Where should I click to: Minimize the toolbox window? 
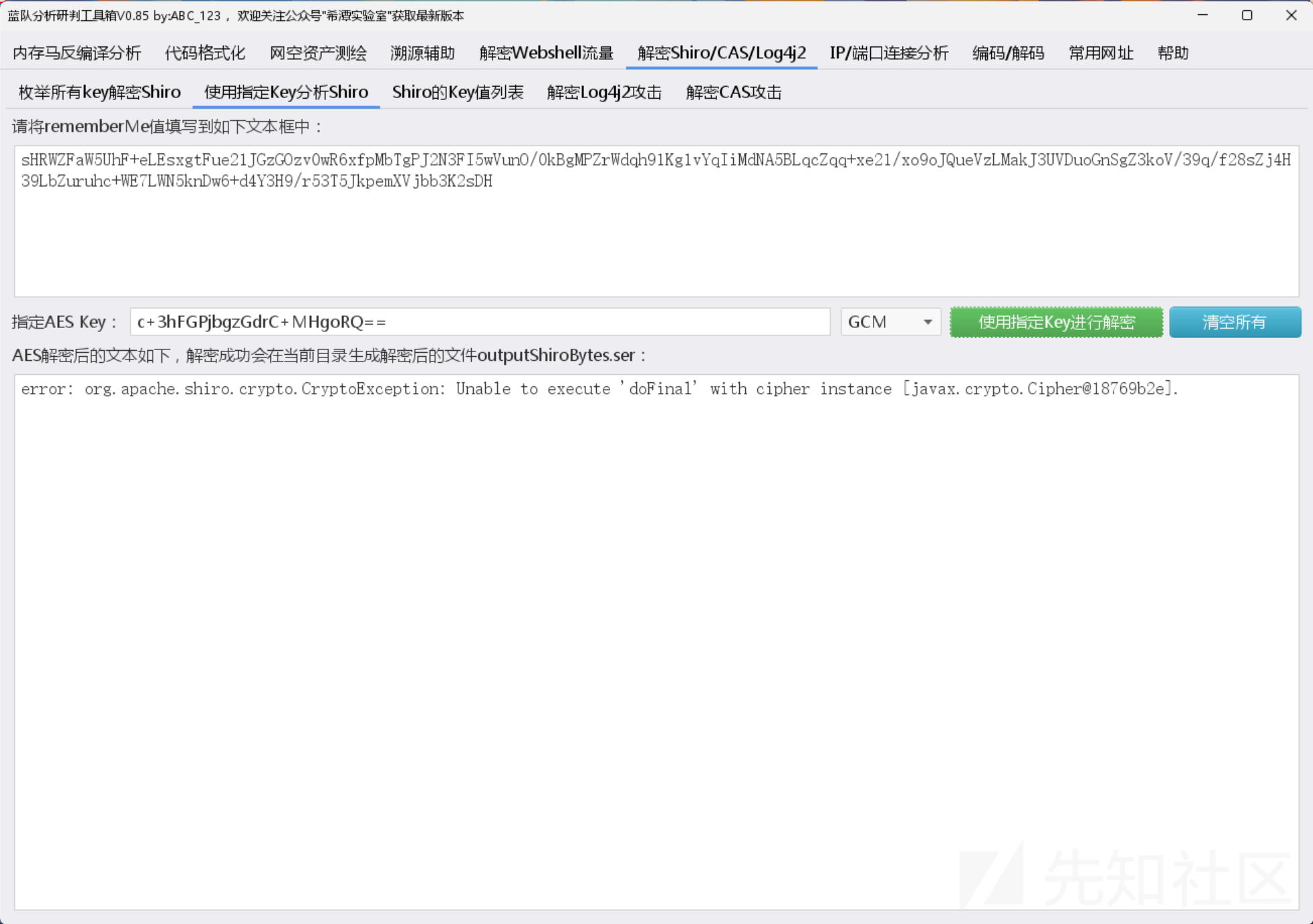1203,15
